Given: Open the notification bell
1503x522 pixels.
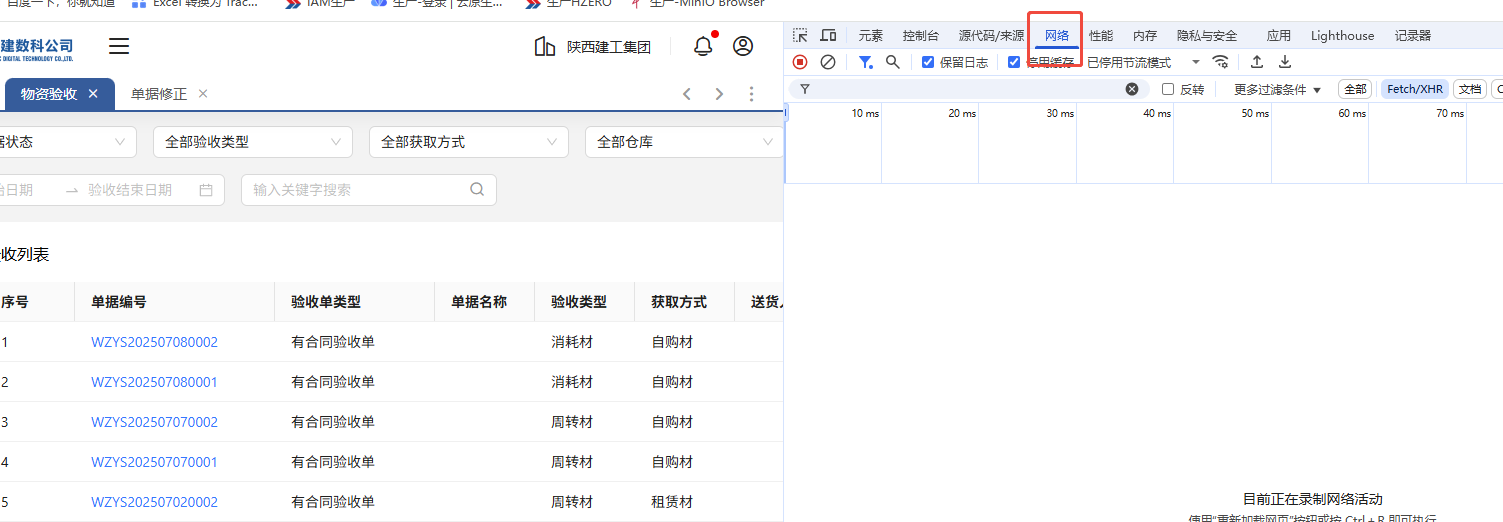Looking at the screenshot, I should click(x=703, y=46).
